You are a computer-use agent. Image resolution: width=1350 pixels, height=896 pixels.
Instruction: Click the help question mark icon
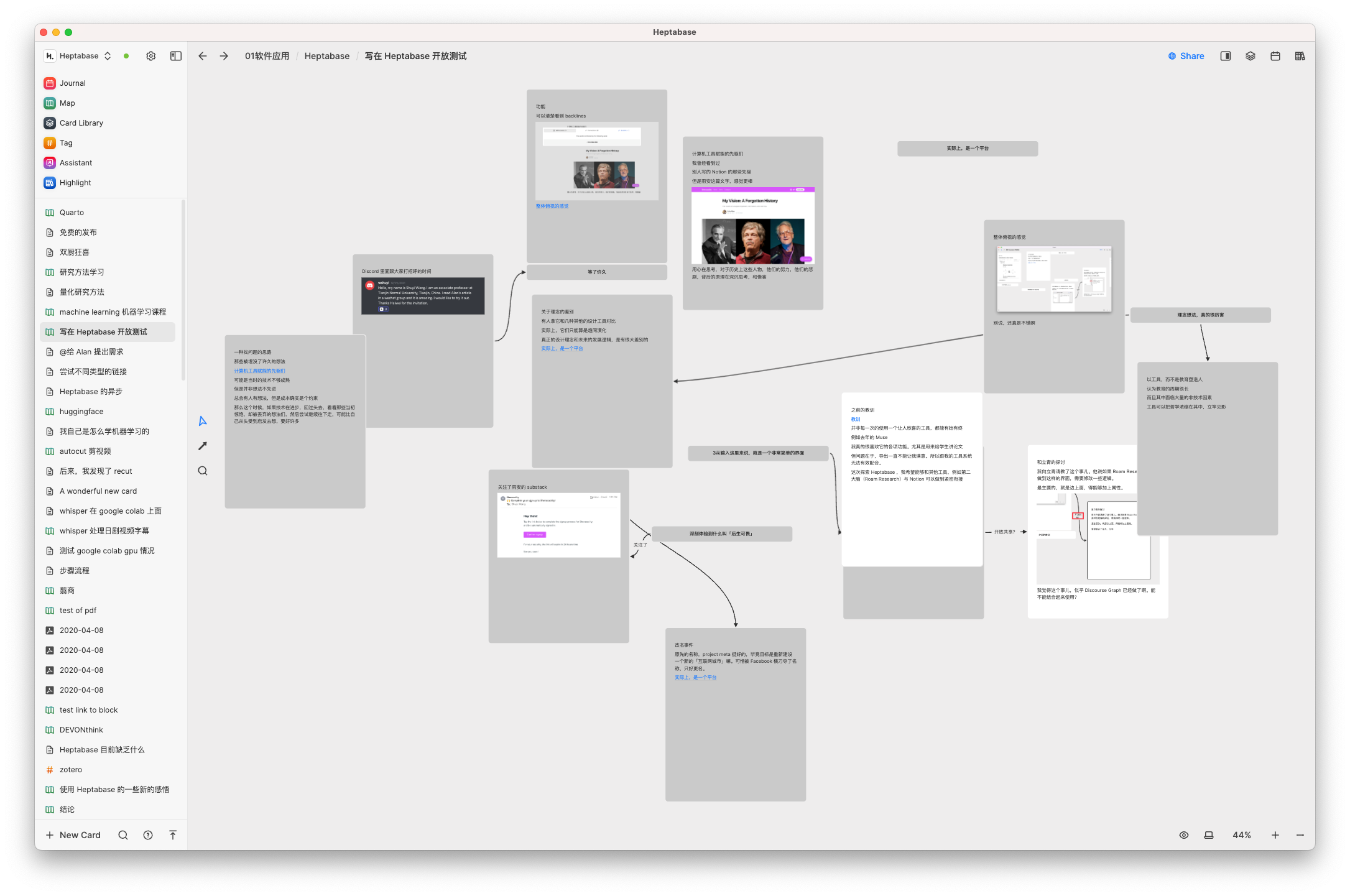148,835
